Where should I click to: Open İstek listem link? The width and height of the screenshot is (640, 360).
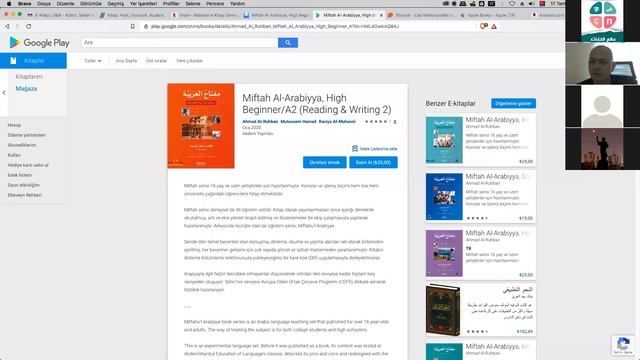(20, 175)
